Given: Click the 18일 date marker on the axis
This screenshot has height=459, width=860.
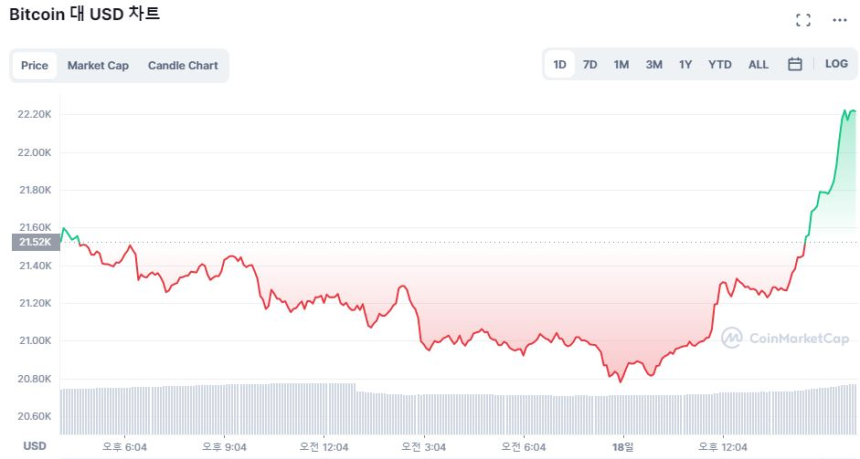Looking at the screenshot, I should click(623, 447).
